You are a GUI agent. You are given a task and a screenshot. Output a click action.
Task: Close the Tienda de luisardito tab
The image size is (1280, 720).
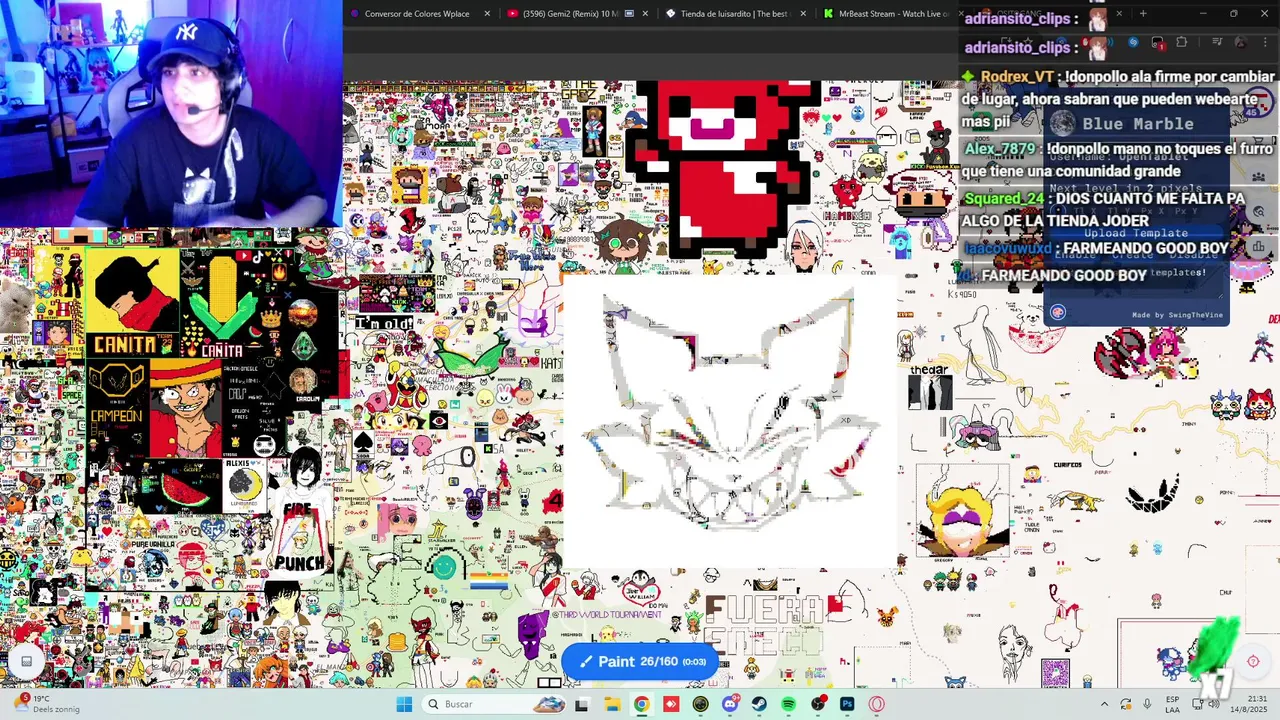(803, 14)
